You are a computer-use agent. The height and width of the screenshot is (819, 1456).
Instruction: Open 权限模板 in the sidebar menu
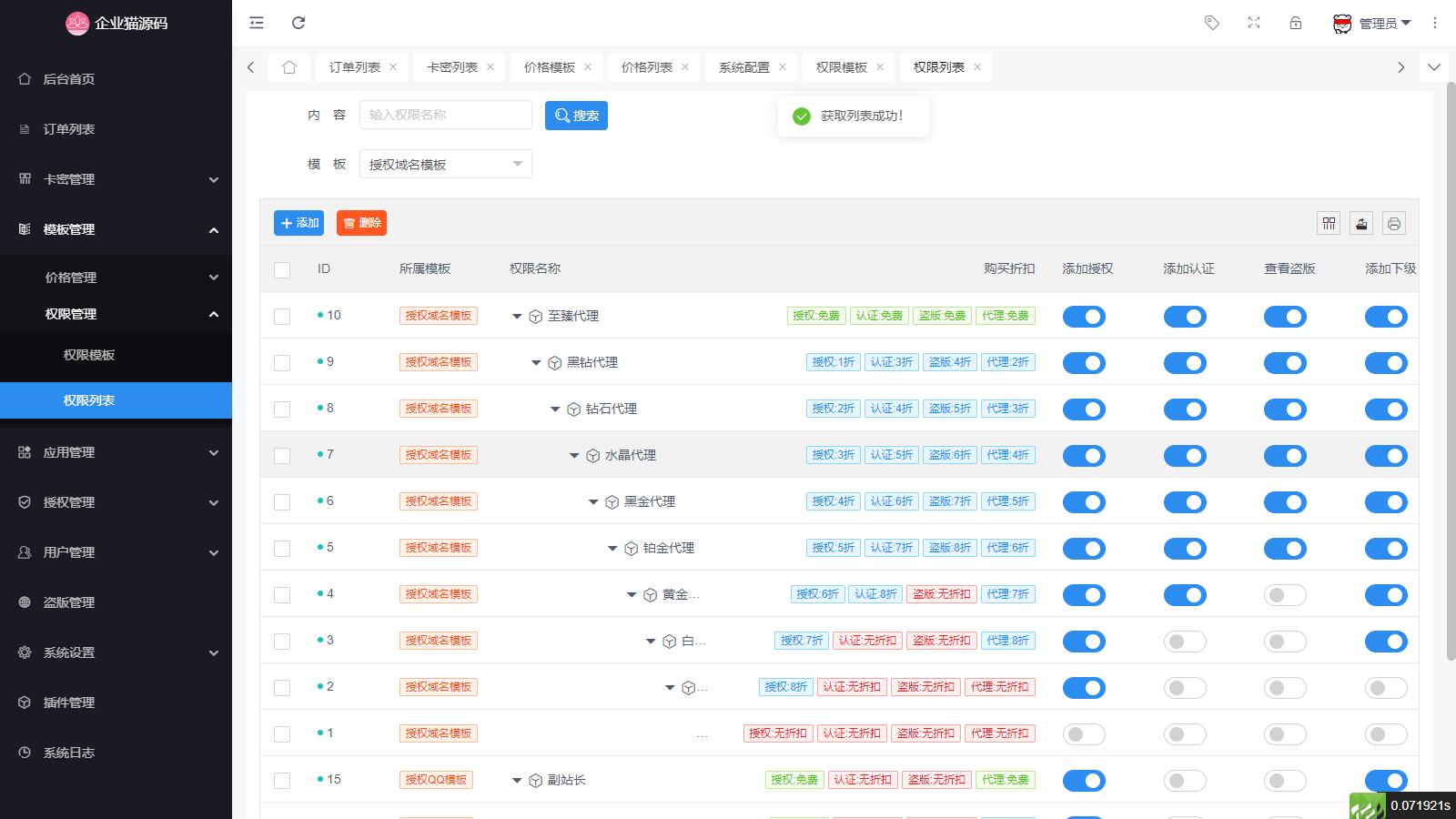(x=89, y=355)
